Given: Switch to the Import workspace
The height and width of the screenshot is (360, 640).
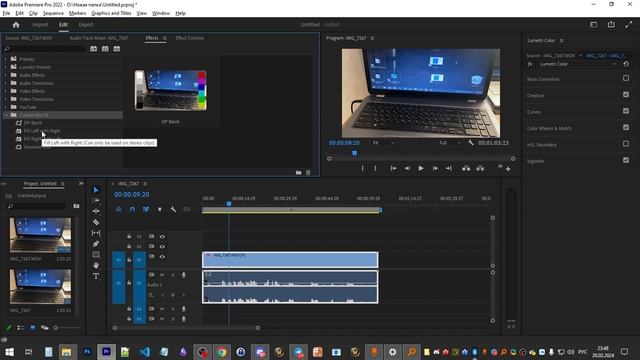Looking at the screenshot, I should [40, 24].
